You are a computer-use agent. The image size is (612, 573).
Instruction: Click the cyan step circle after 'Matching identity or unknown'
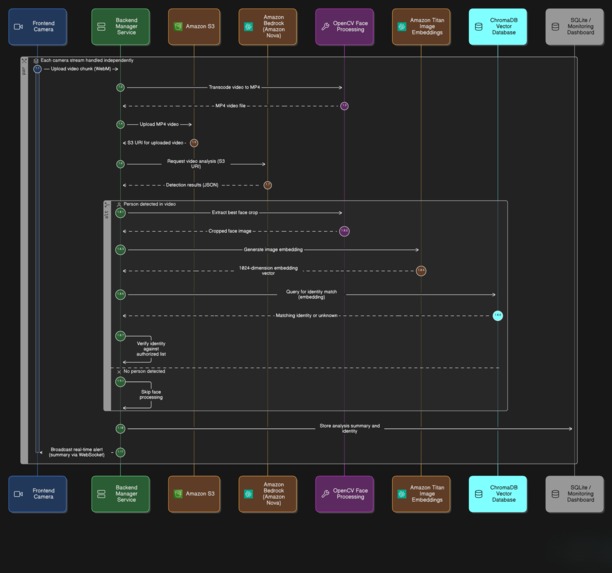(x=498, y=315)
